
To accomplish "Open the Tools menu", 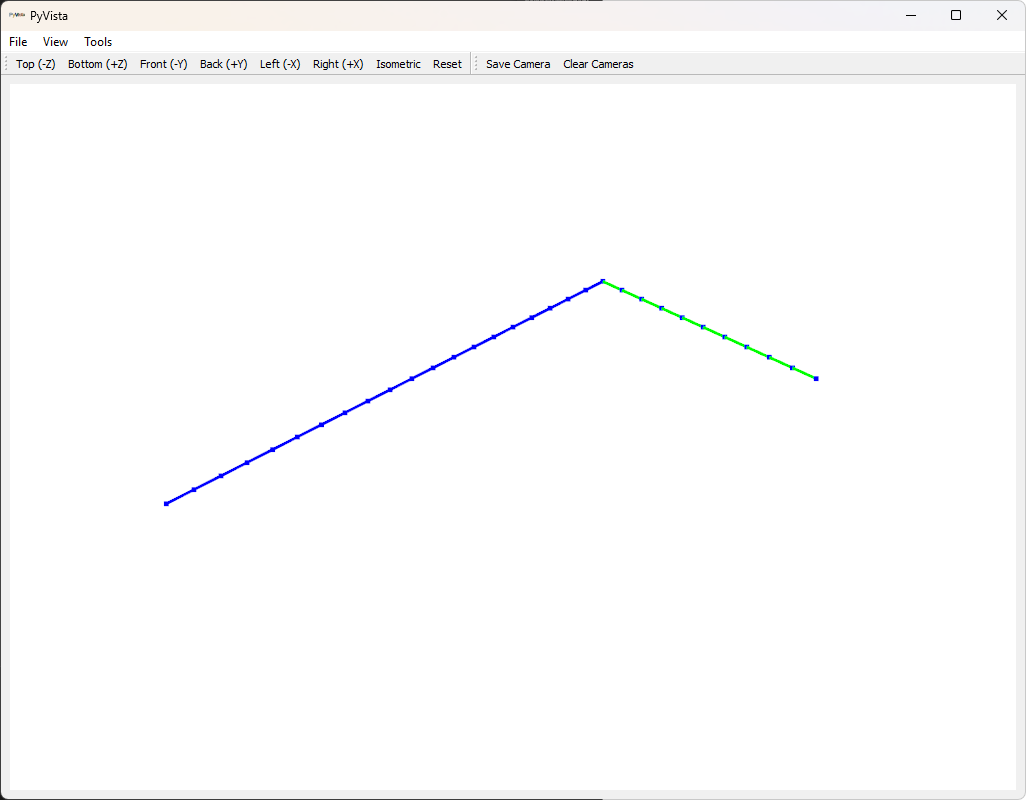I will click(97, 41).
